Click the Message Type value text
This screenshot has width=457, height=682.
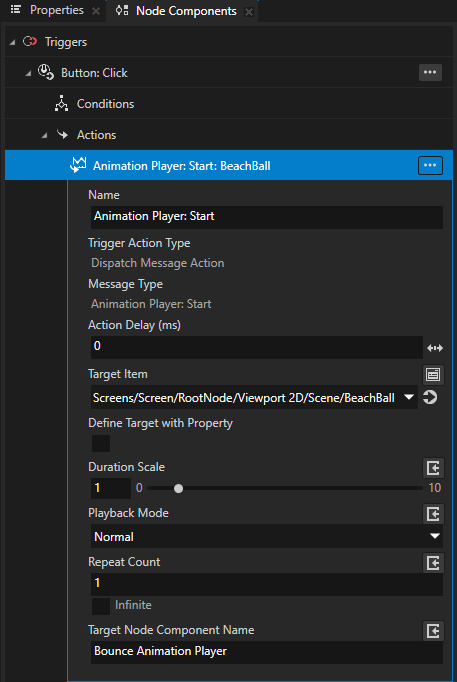[x=151, y=304]
